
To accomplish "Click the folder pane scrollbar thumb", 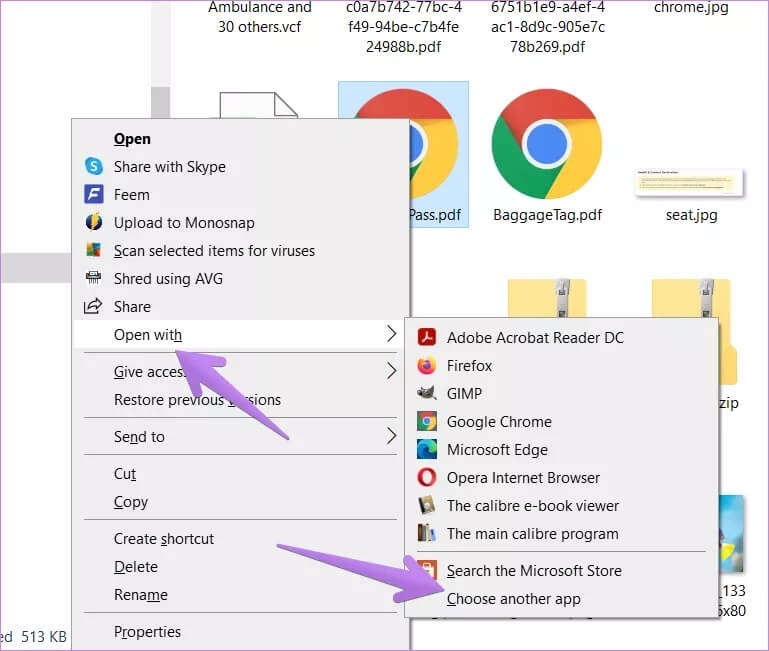I will [x=160, y=102].
